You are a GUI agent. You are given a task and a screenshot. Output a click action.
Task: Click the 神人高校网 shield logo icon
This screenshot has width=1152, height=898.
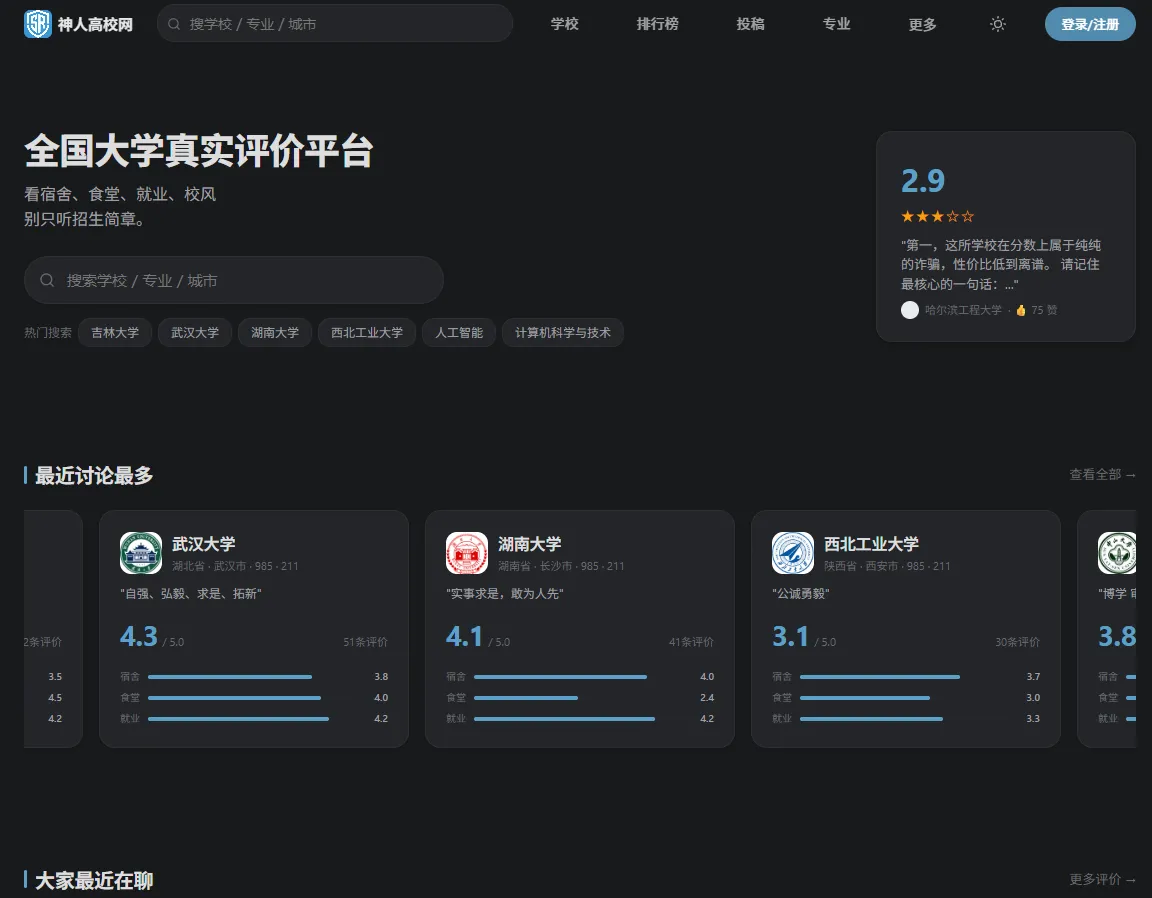(x=37, y=24)
